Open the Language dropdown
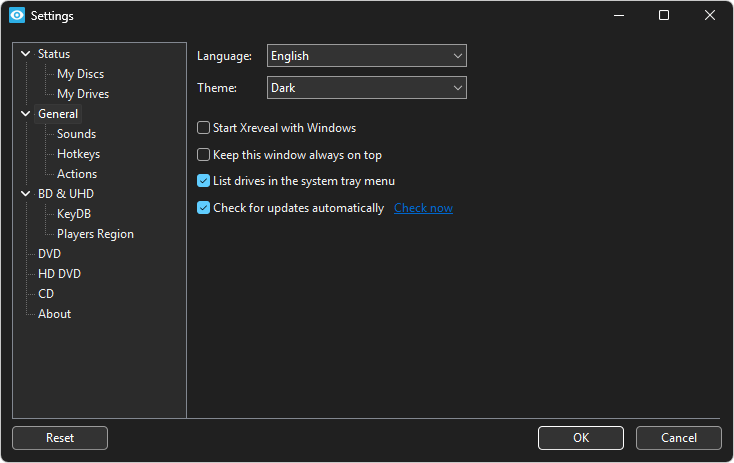The width and height of the screenshot is (734, 463). pos(366,56)
